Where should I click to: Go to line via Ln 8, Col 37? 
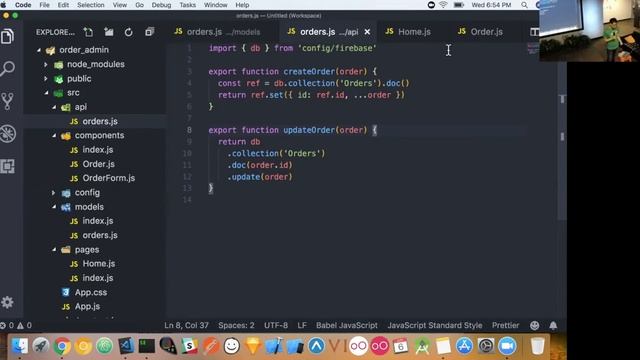[186, 325]
